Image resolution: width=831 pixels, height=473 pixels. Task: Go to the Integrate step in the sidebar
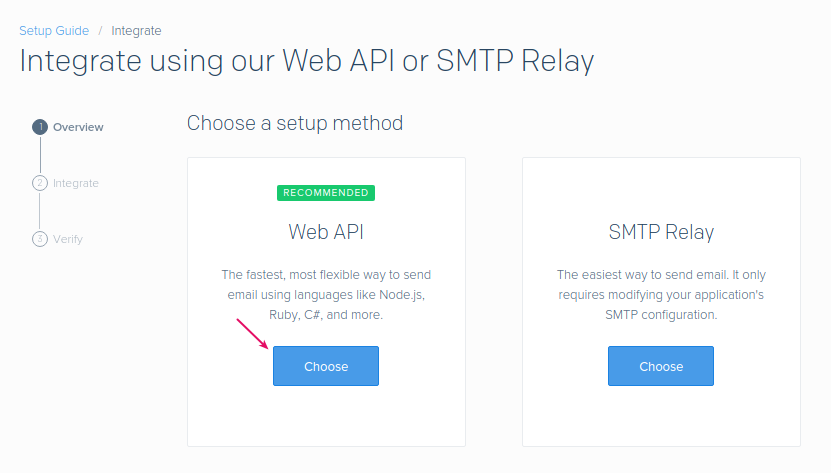point(76,183)
